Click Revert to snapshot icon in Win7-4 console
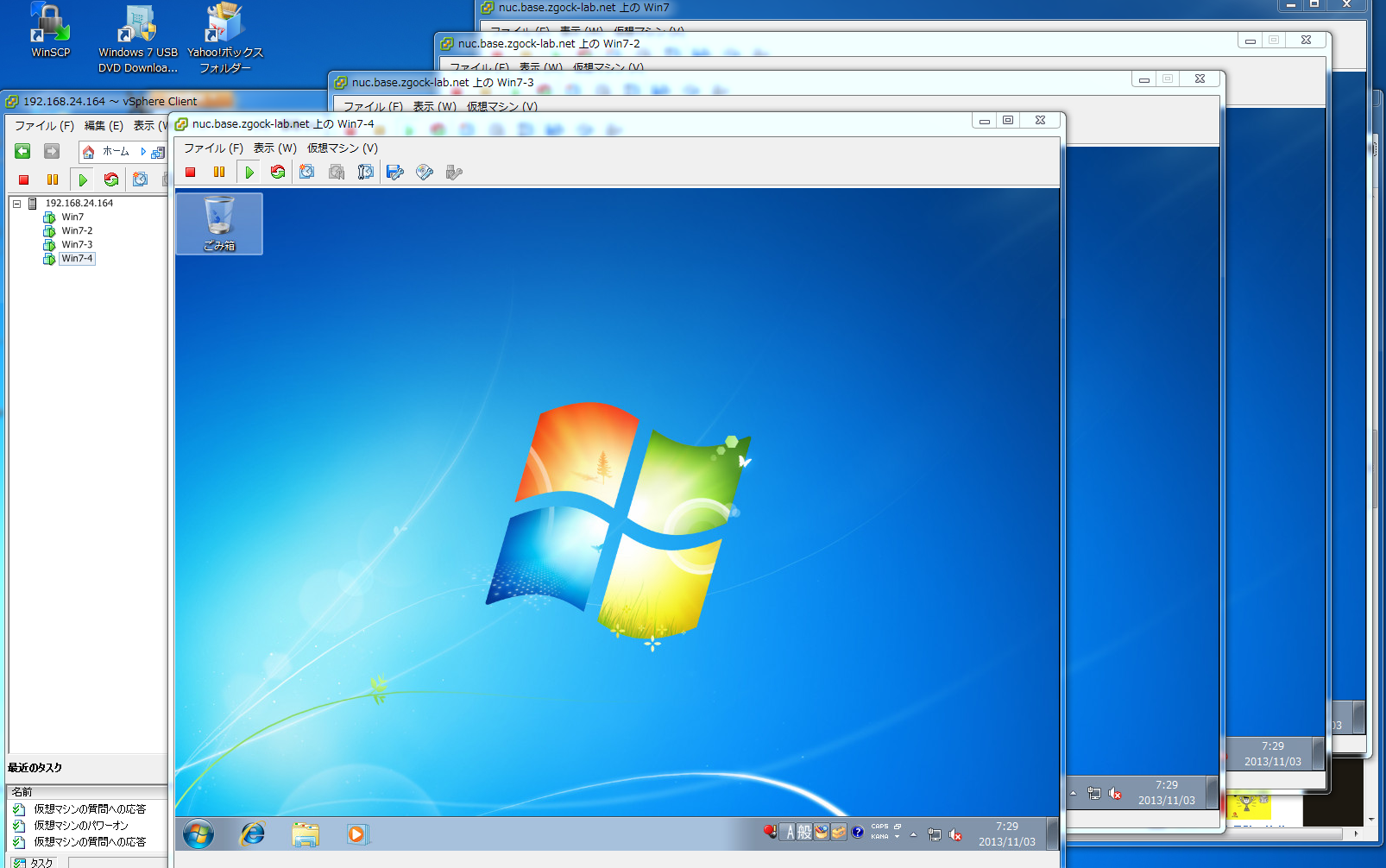 pyautogui.click(x=337, y=173)
